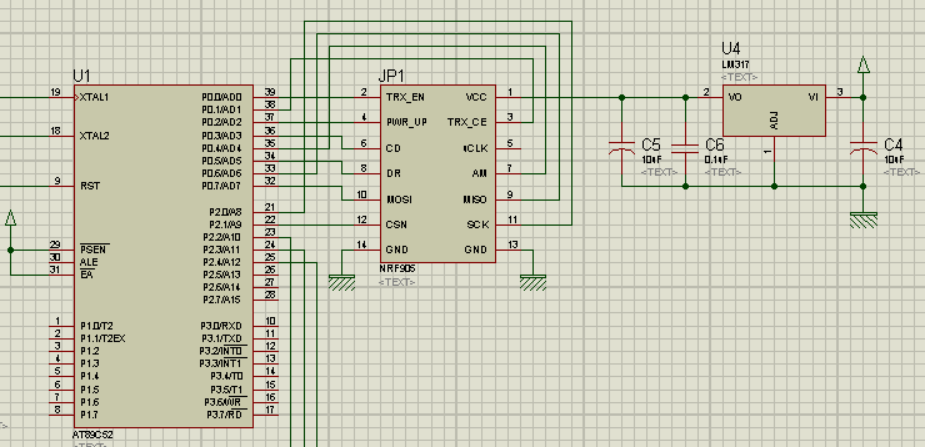Click the JP1 NRF905 module component
The width and height of the screenshot is (925, 447).
(x=437, y=175)
